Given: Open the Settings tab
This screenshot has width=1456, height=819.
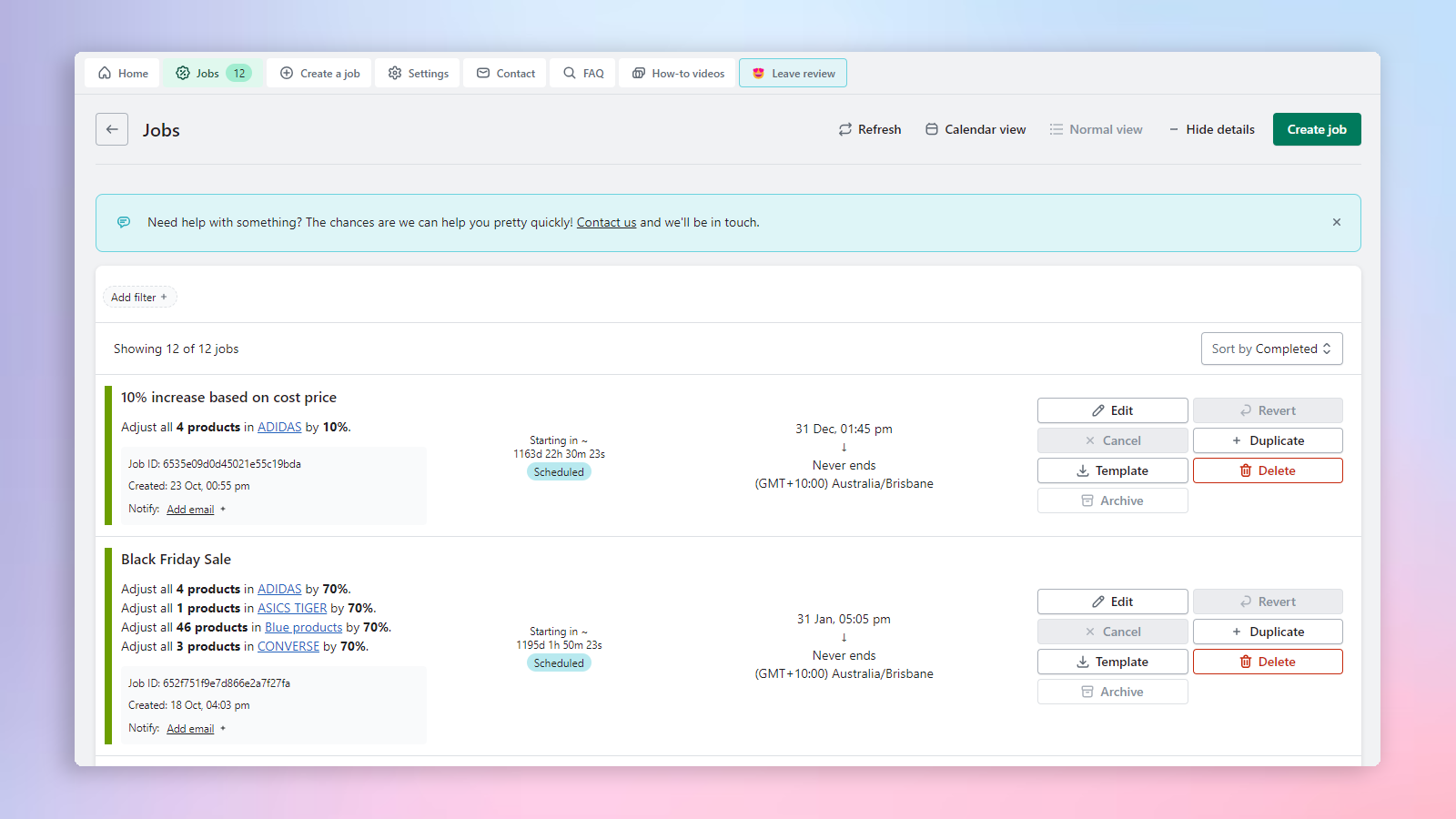Looking at the screenshot, I should pyautogui.click(x=418, y=74).
